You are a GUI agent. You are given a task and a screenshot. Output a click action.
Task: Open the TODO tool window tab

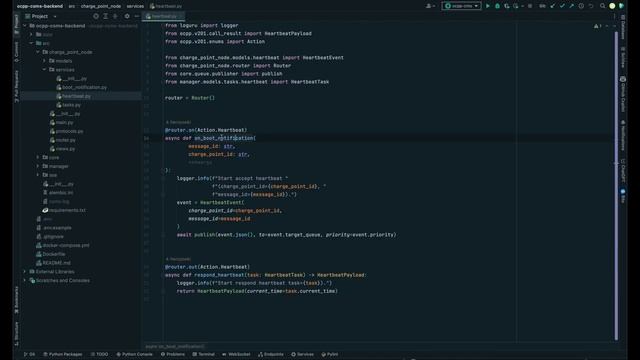(x=100, y=354)
